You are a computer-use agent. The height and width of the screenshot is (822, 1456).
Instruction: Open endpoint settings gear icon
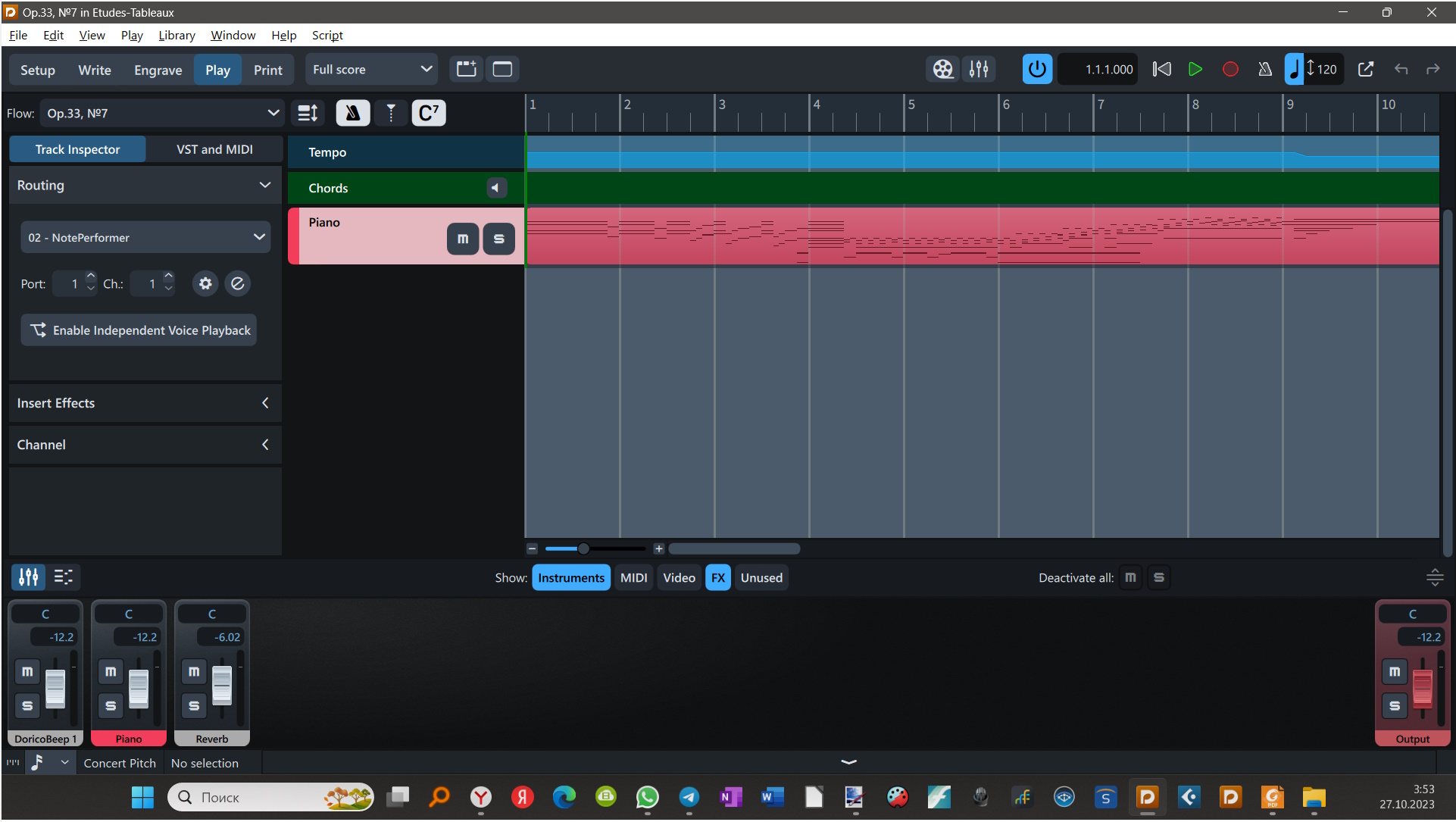(x=205, y=284)
